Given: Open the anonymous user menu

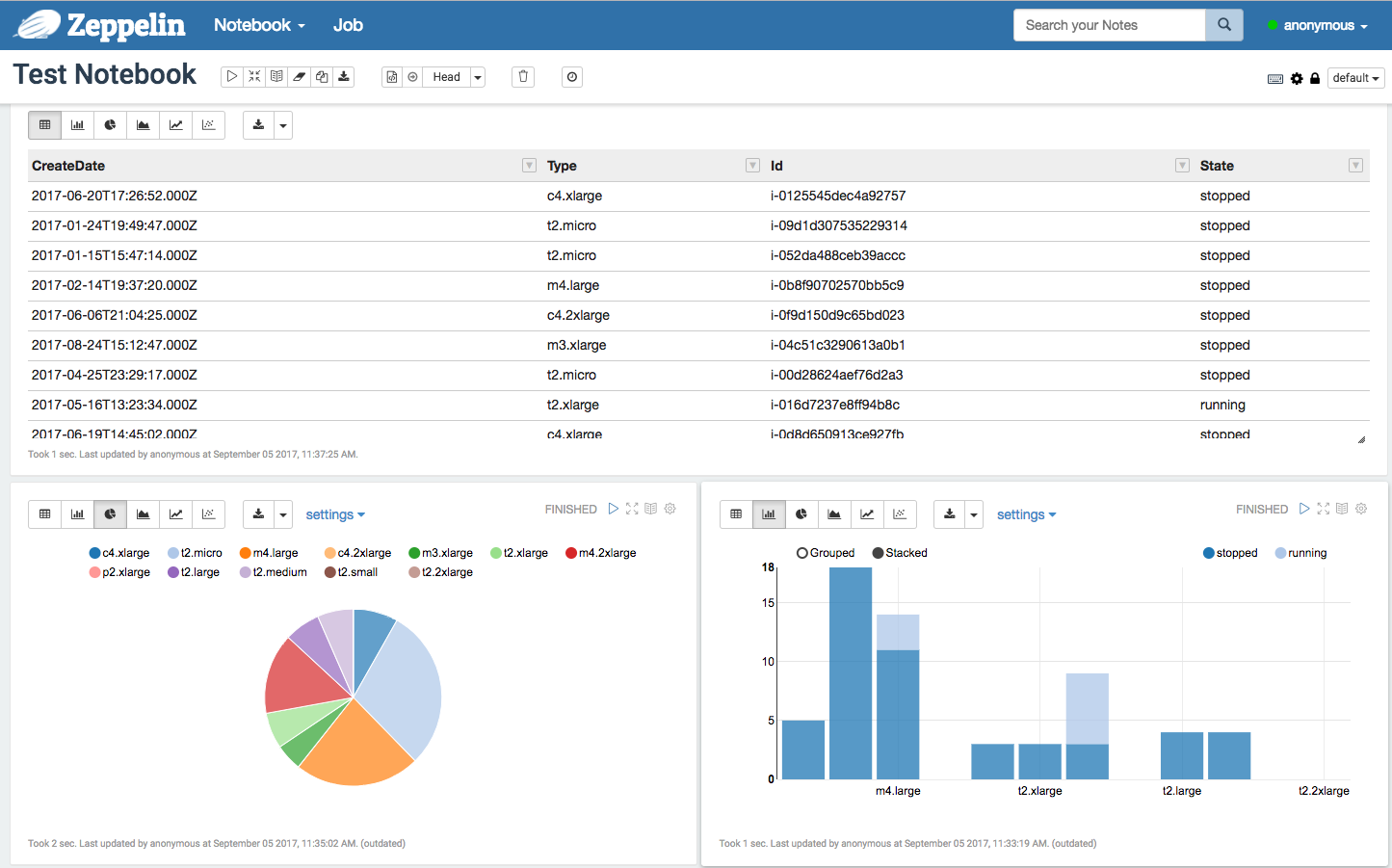Looking at the screenshot, I should pyautogui.click(x=1318, y=25).
